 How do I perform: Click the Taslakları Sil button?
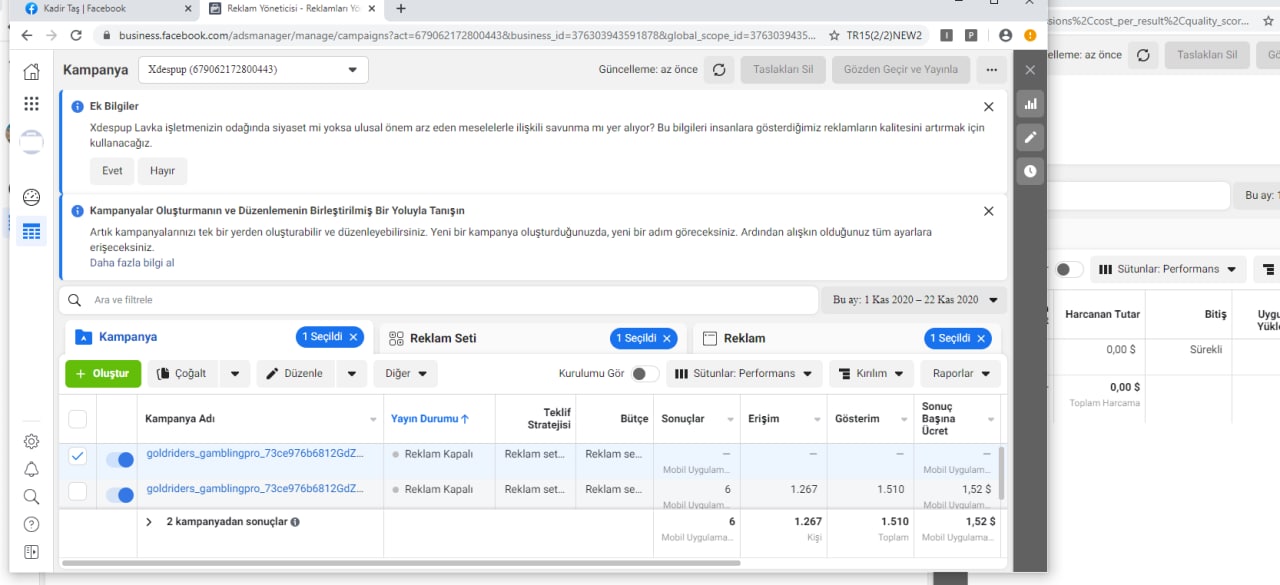point(783,70)
